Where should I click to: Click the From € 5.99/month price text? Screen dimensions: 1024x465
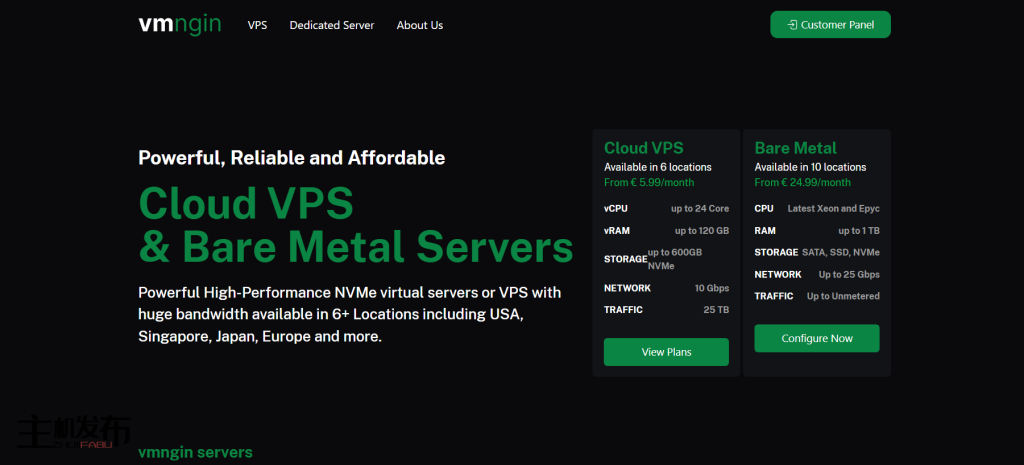click(x=648, y=183)
